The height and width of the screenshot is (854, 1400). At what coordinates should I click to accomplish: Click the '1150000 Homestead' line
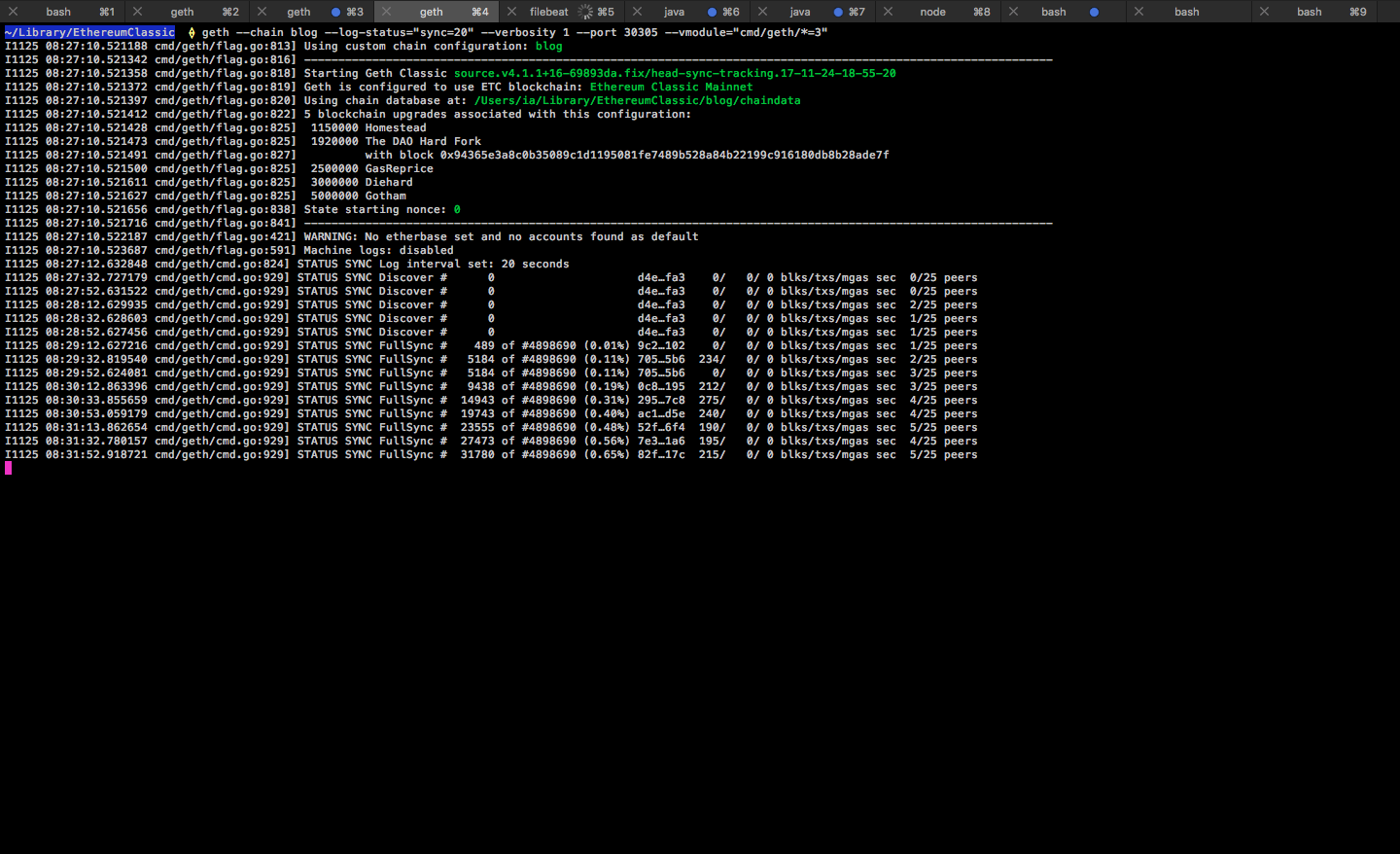(368, 127)
